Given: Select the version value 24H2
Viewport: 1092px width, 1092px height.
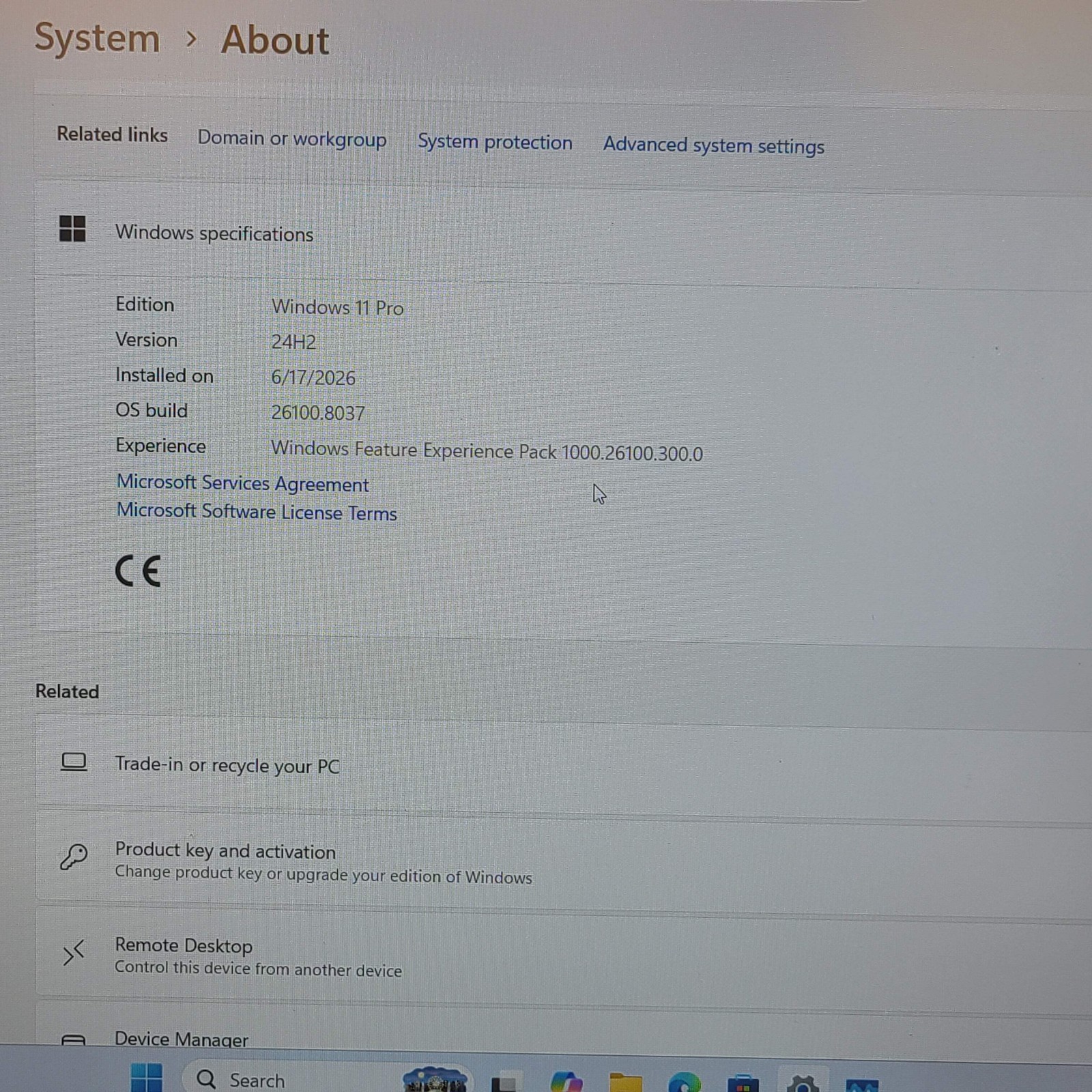Looking at the screenshot, I should pyautogui.click(x=293, y=341).
